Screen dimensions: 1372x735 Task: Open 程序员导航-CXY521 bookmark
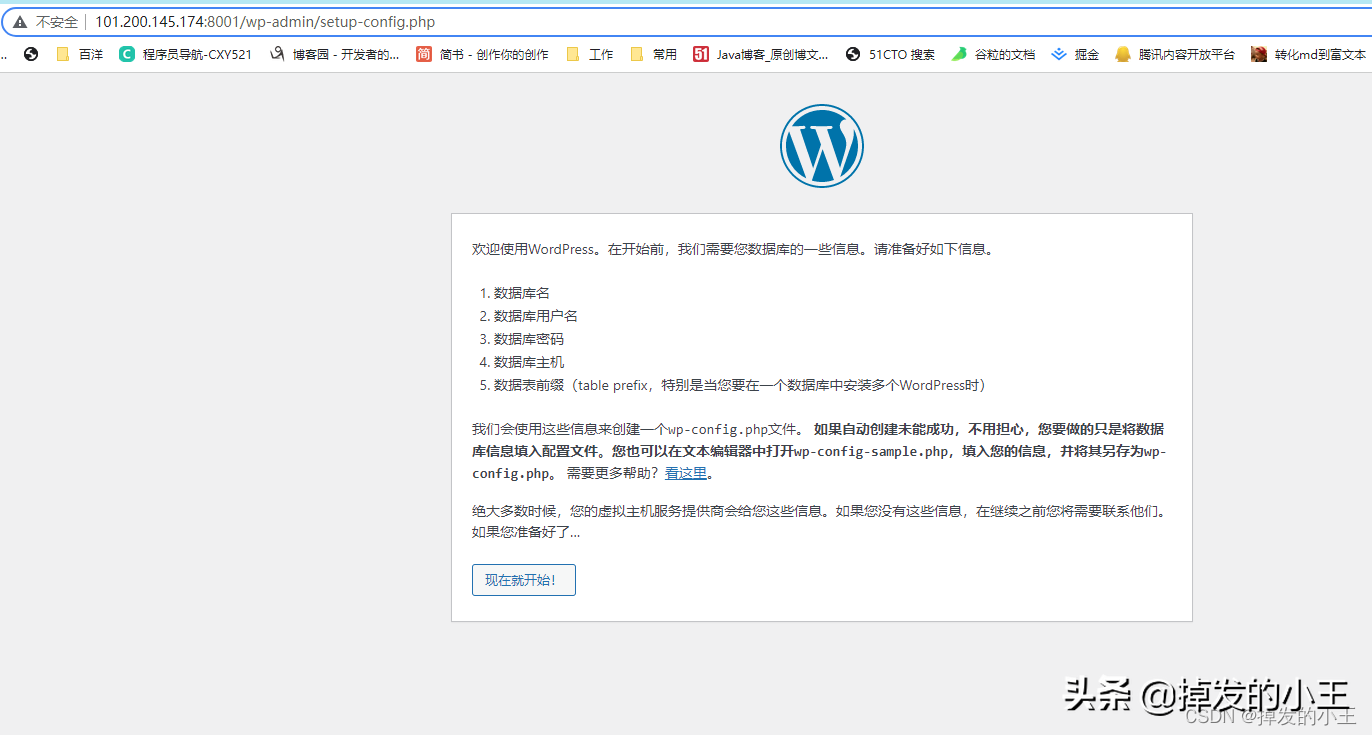(186, 55)
